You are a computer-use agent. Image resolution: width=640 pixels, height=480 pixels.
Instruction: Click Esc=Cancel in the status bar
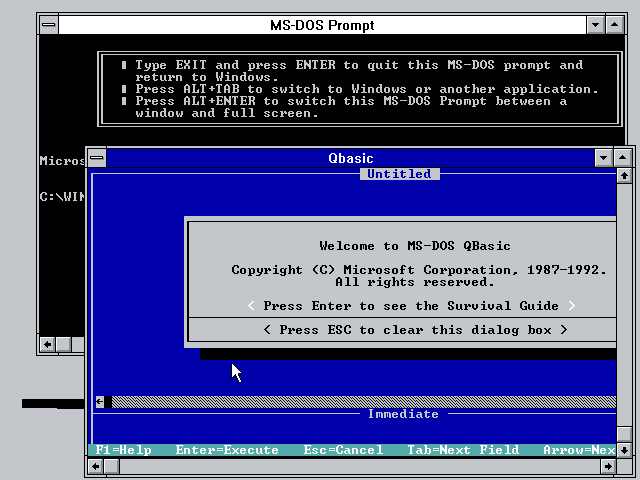(x=343, y=450)
